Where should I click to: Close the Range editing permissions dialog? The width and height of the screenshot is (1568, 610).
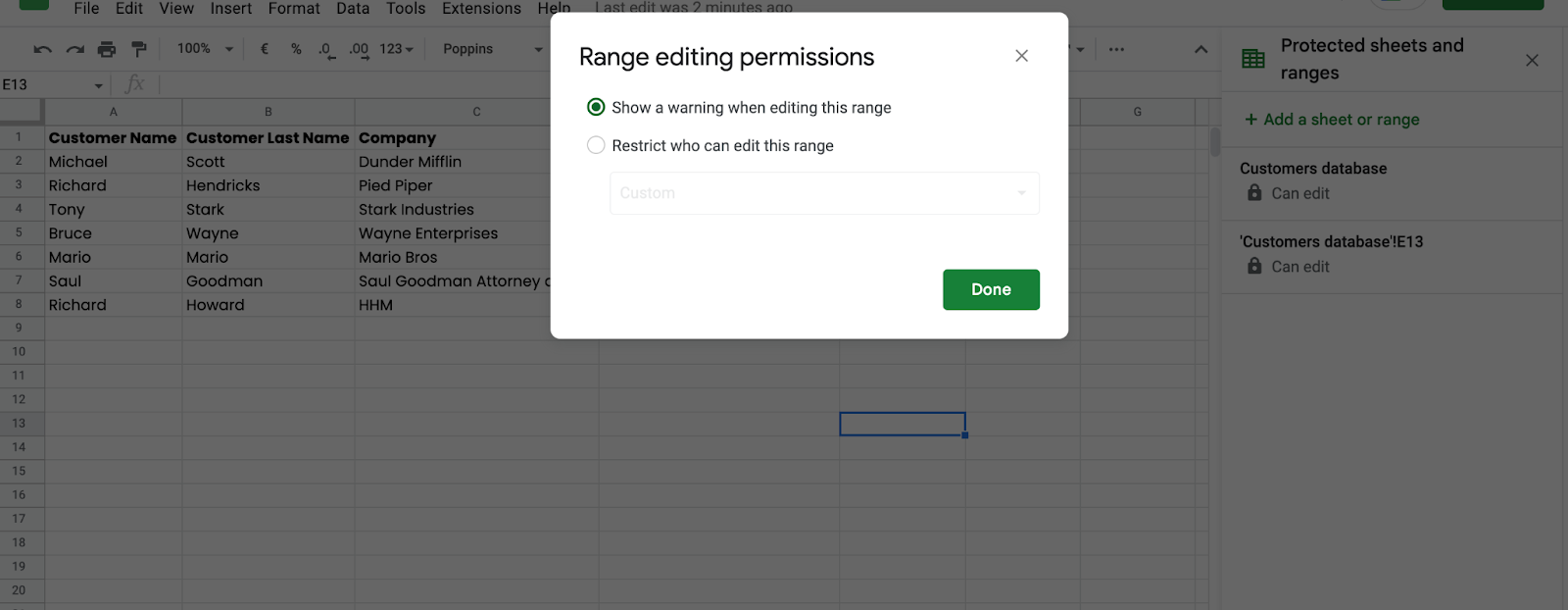click(1021, 56)
